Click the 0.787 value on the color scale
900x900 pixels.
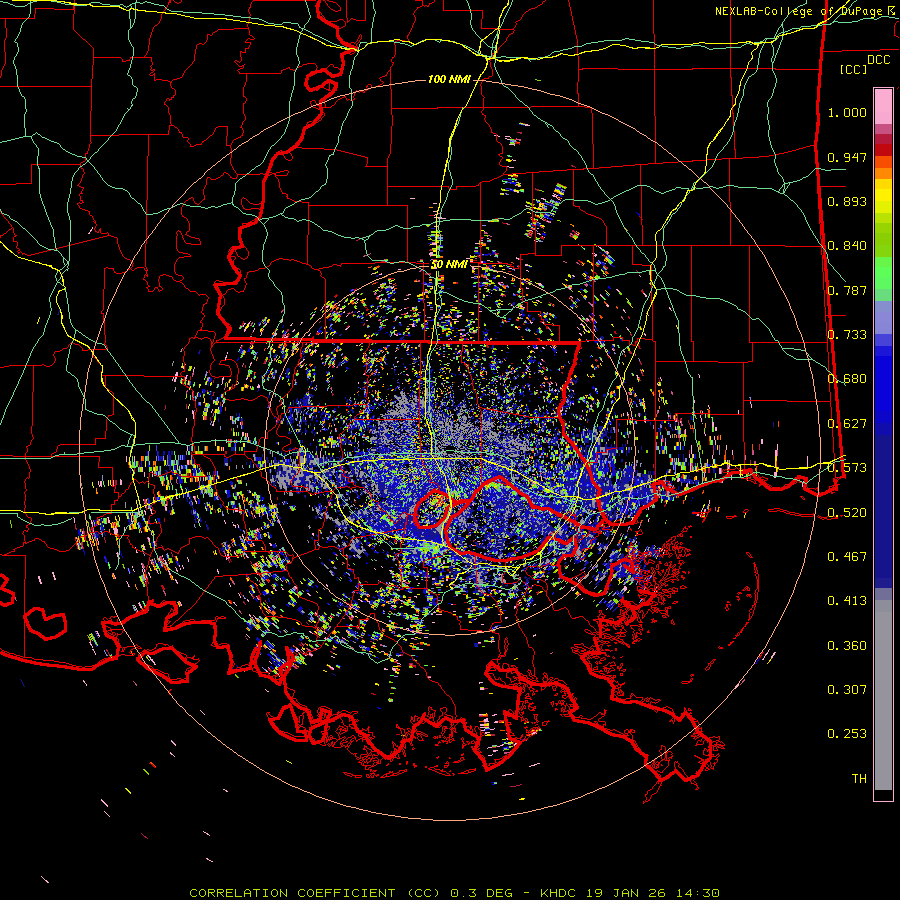(x=847, y=290)
